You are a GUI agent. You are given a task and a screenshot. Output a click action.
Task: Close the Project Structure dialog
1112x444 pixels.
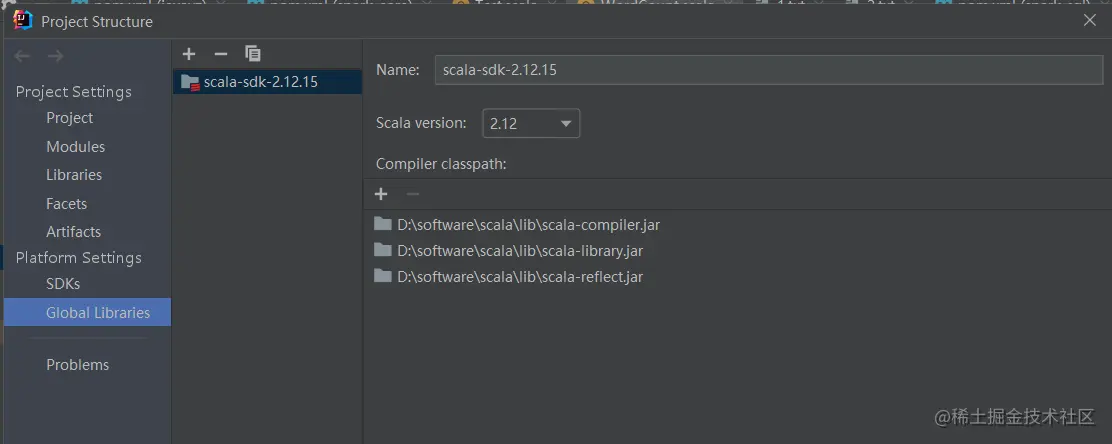coord(1090,21)
